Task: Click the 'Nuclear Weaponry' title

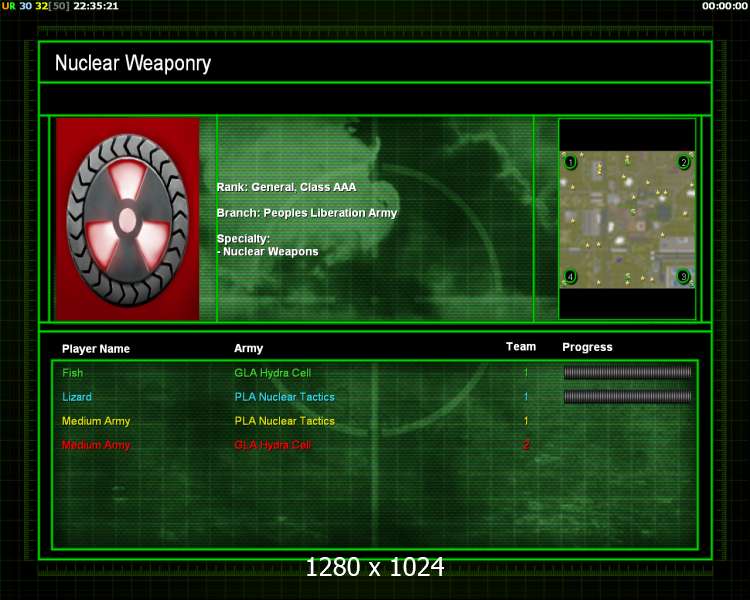Action: pyautogui.click(x=133, y=63)
